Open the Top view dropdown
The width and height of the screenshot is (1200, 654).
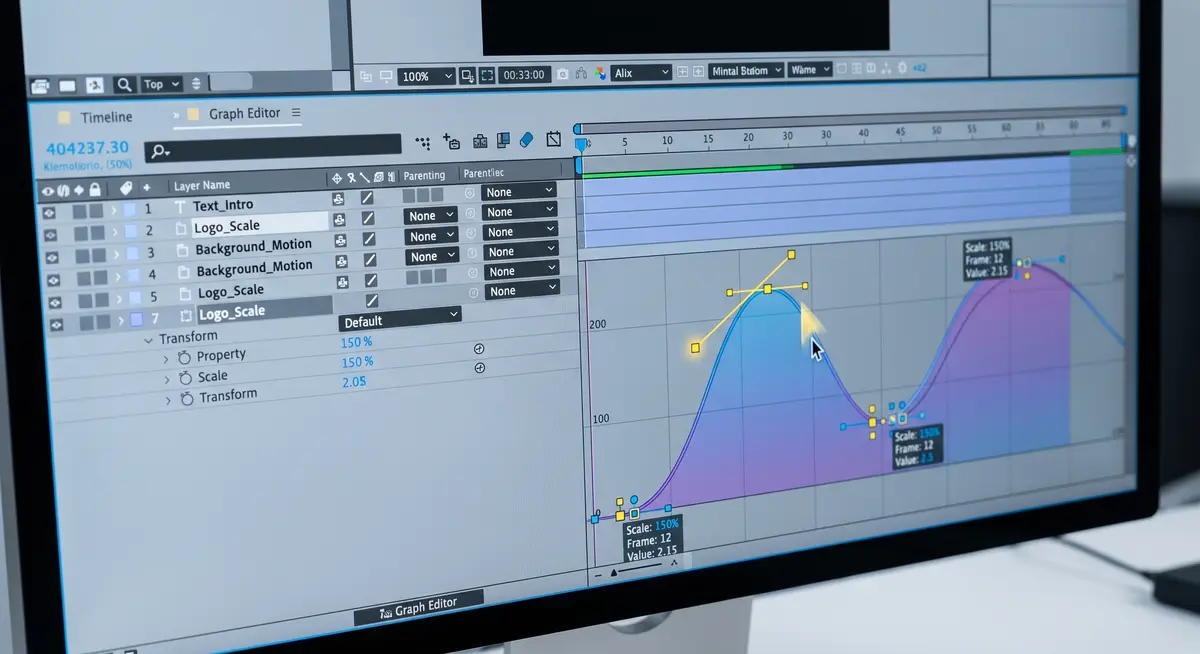click(160, 84)
